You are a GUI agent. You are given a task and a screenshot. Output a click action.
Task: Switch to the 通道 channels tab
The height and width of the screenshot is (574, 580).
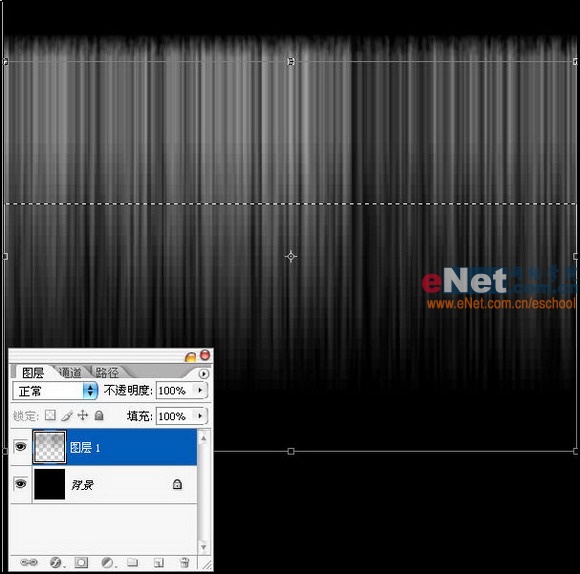(70, 372)
